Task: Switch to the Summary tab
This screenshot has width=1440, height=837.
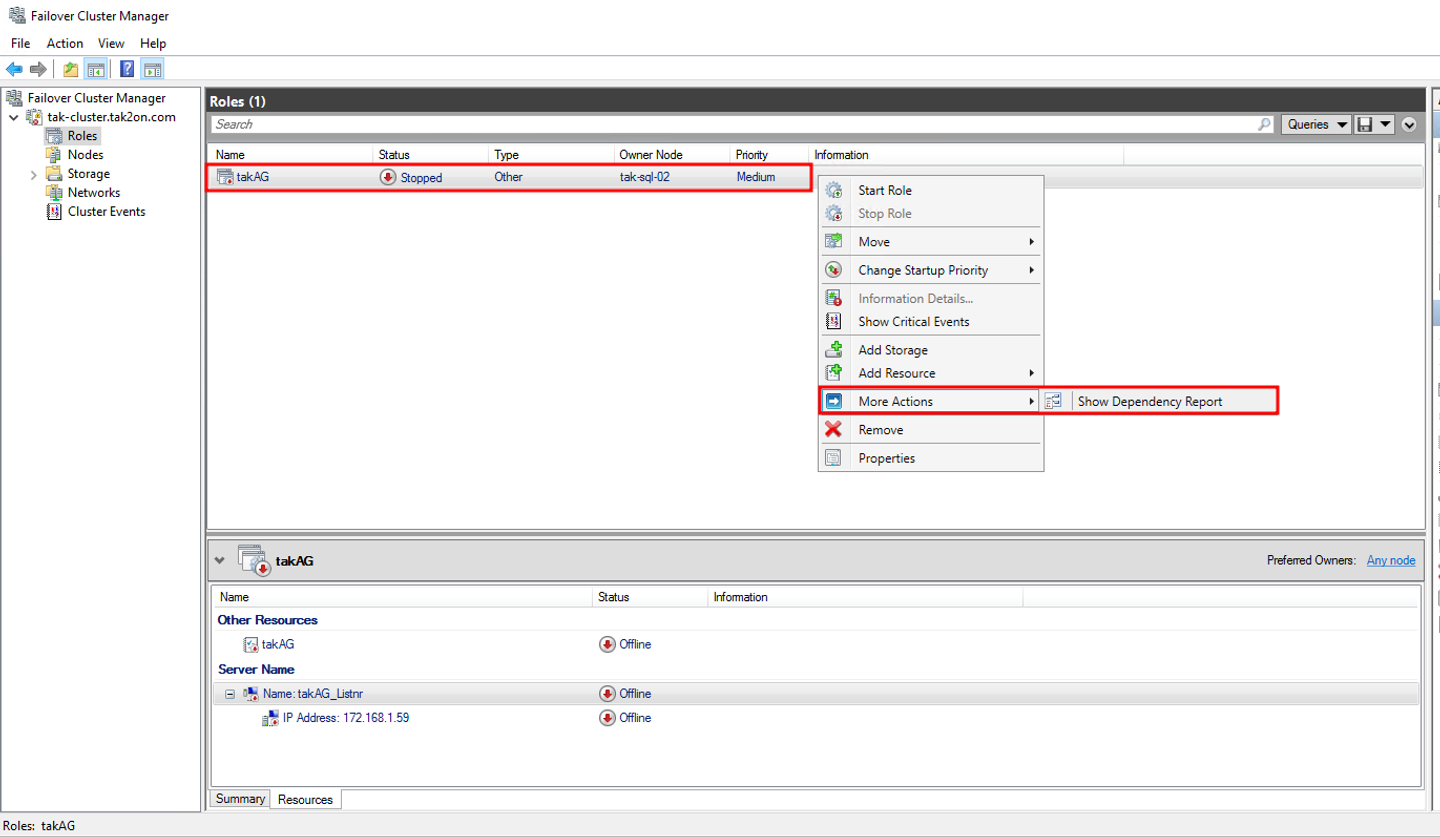Action: tap(240, 799)
